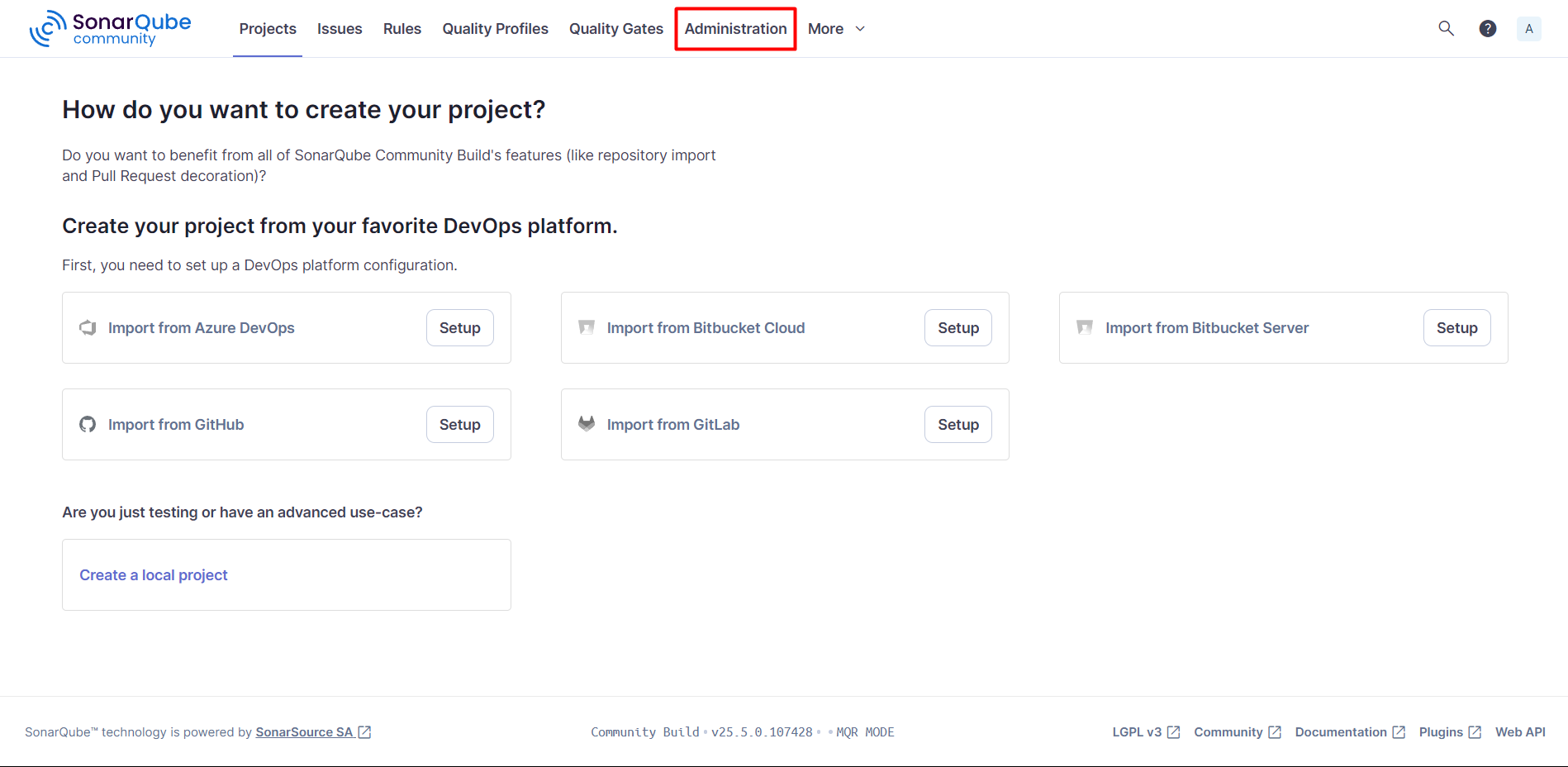Click Setup for Import from GitHub

pyautogui.click(x=459, y=424)
